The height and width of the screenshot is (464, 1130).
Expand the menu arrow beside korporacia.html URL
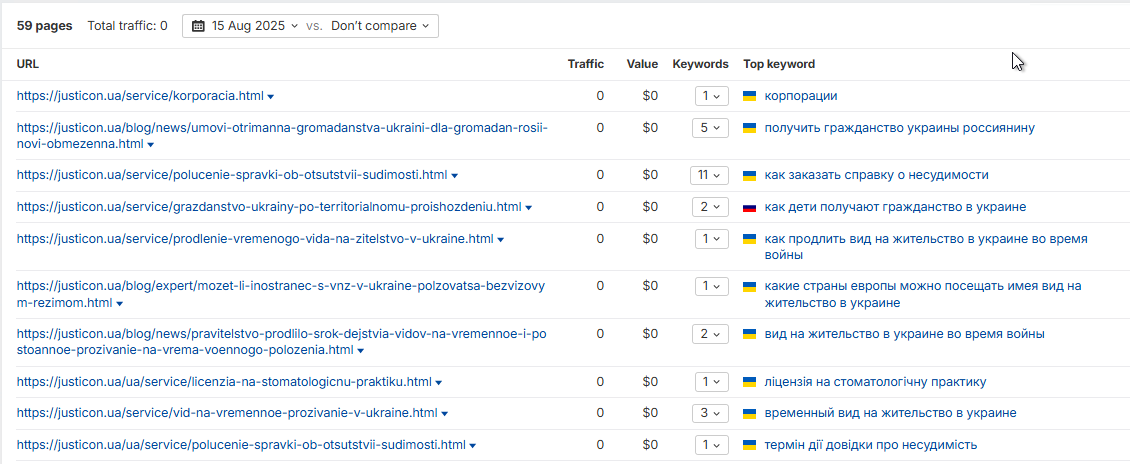270,97
